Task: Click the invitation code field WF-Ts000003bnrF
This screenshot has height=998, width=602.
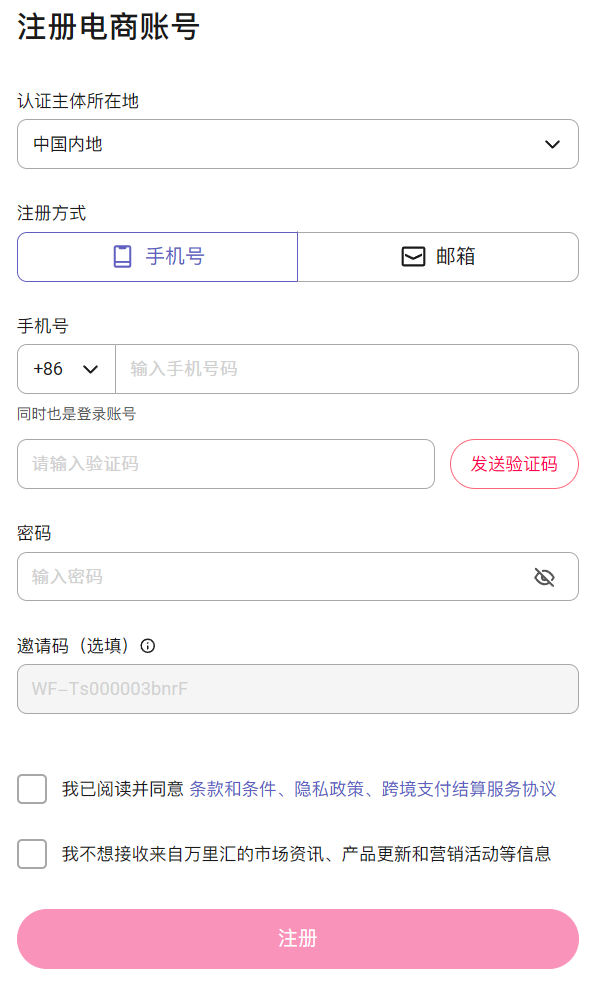Action: point(297,689)
